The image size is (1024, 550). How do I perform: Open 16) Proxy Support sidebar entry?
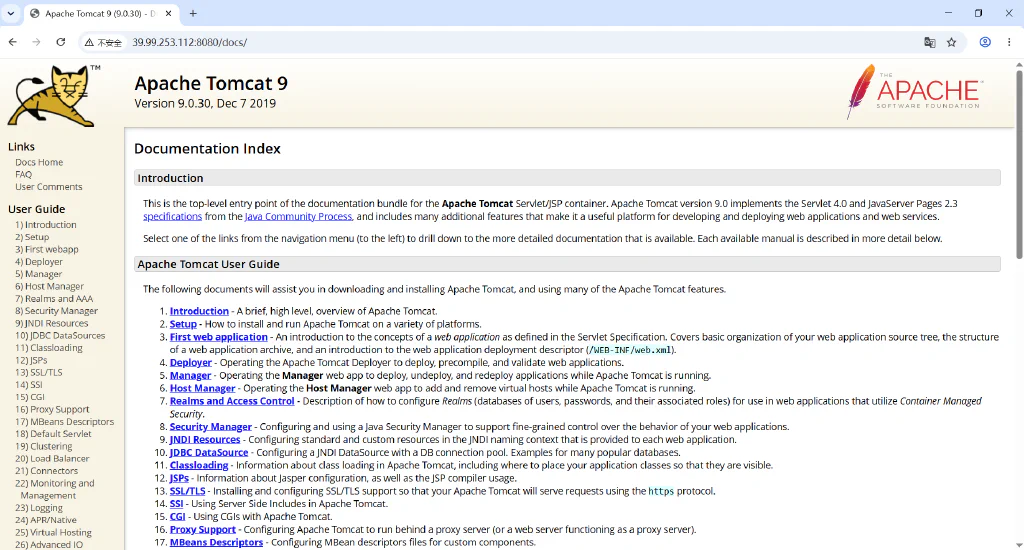(x=52, y=410)
